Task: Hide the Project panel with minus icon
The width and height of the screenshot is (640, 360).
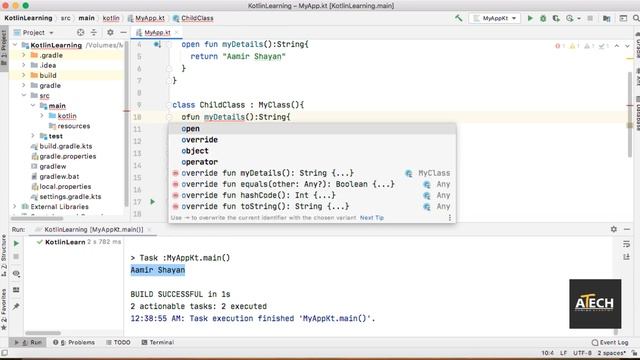Action: pos(123,32)
